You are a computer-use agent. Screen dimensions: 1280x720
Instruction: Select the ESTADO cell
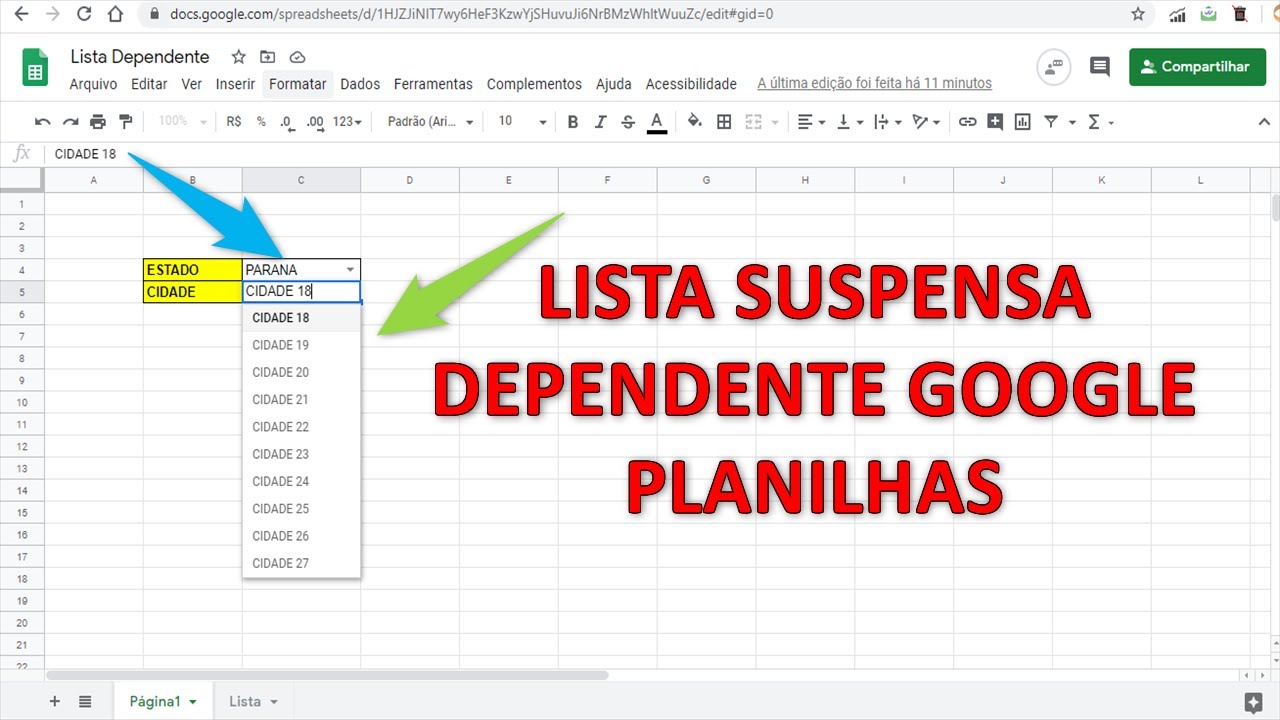point(193,270)
